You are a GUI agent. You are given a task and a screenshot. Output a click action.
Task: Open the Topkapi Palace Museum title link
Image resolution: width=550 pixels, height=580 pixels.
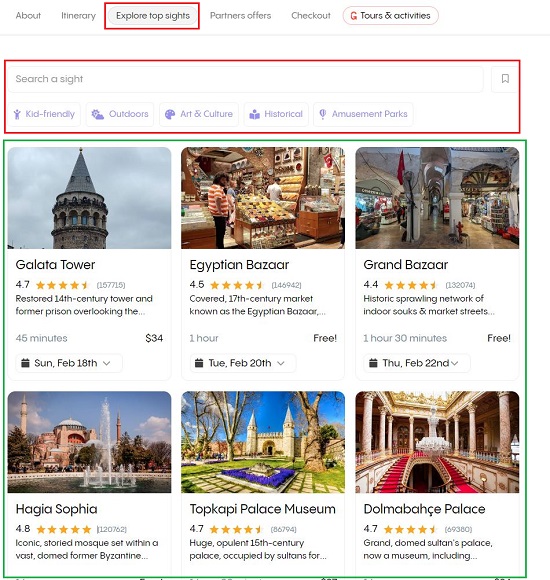point(263,509)
